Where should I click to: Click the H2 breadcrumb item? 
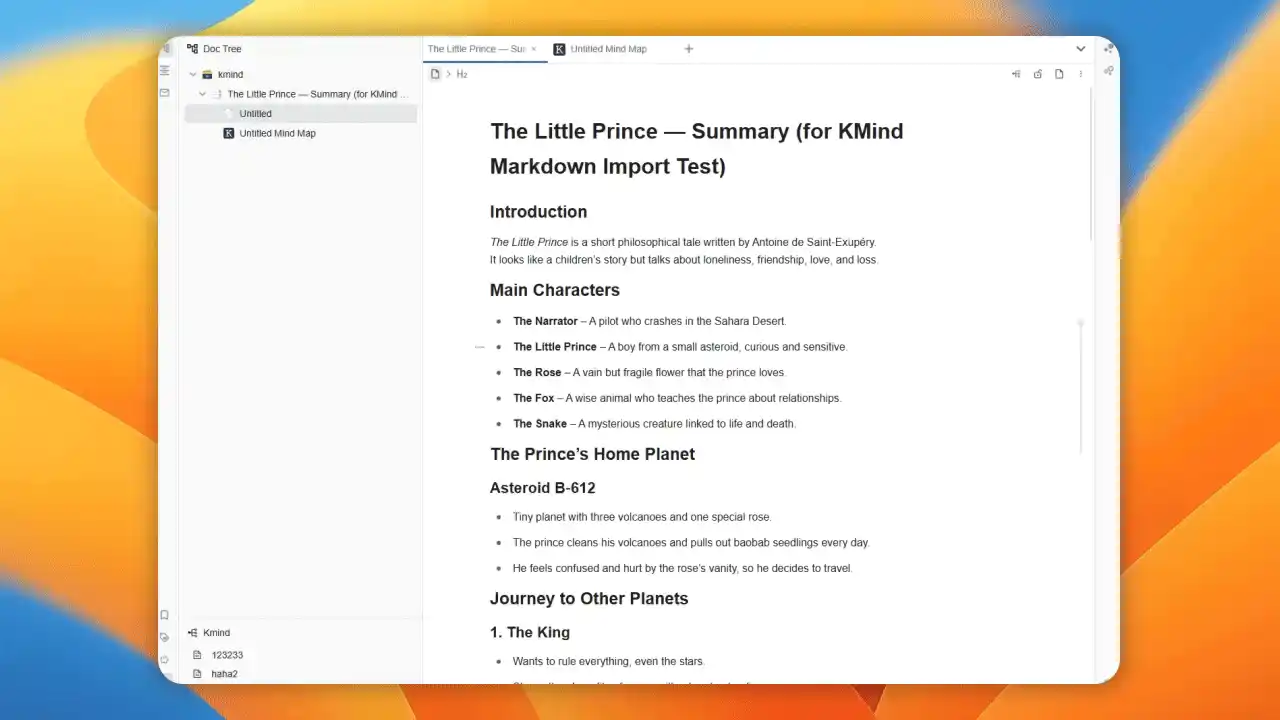pyautogui.click(x=462, y=75)
